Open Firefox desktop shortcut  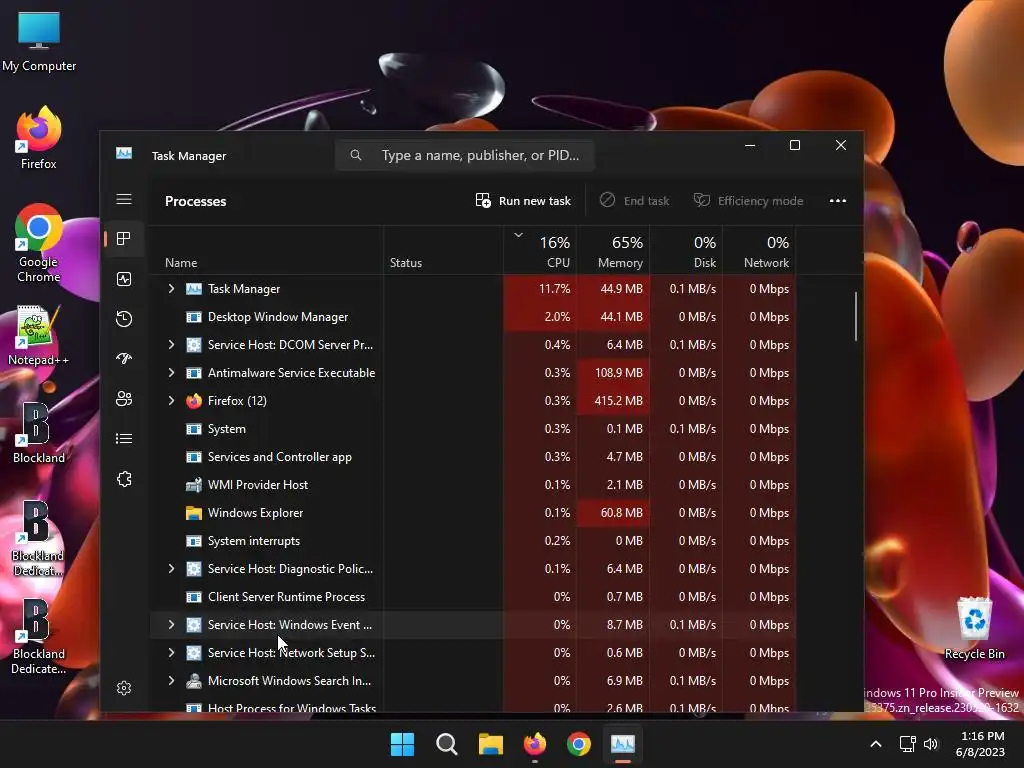point(39,138)
